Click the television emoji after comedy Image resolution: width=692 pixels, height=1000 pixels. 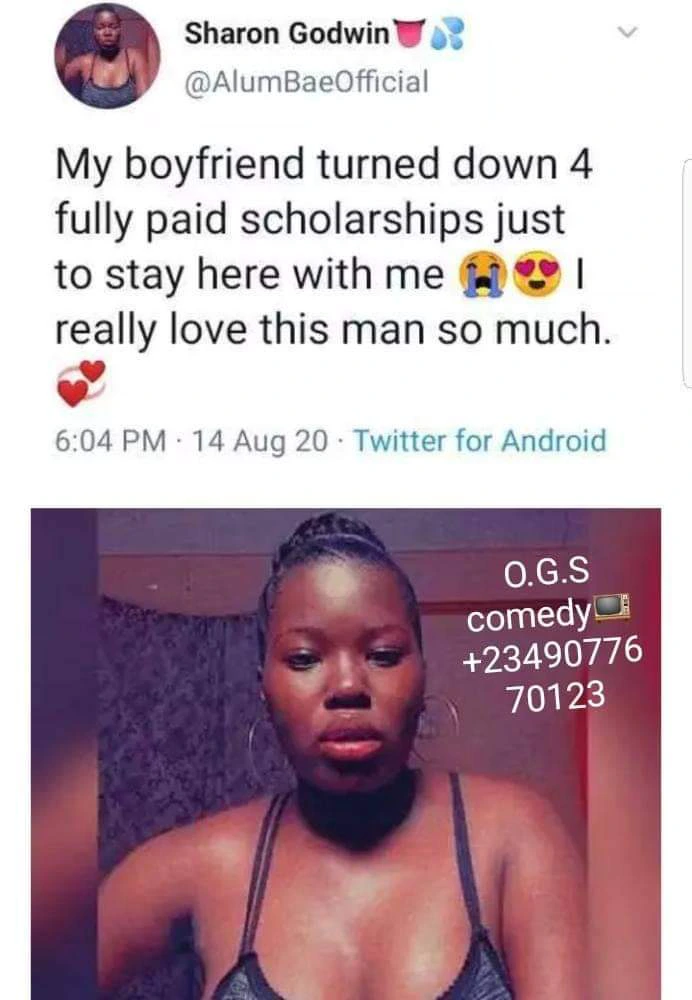pyautogui.click(x=612, y=606)
